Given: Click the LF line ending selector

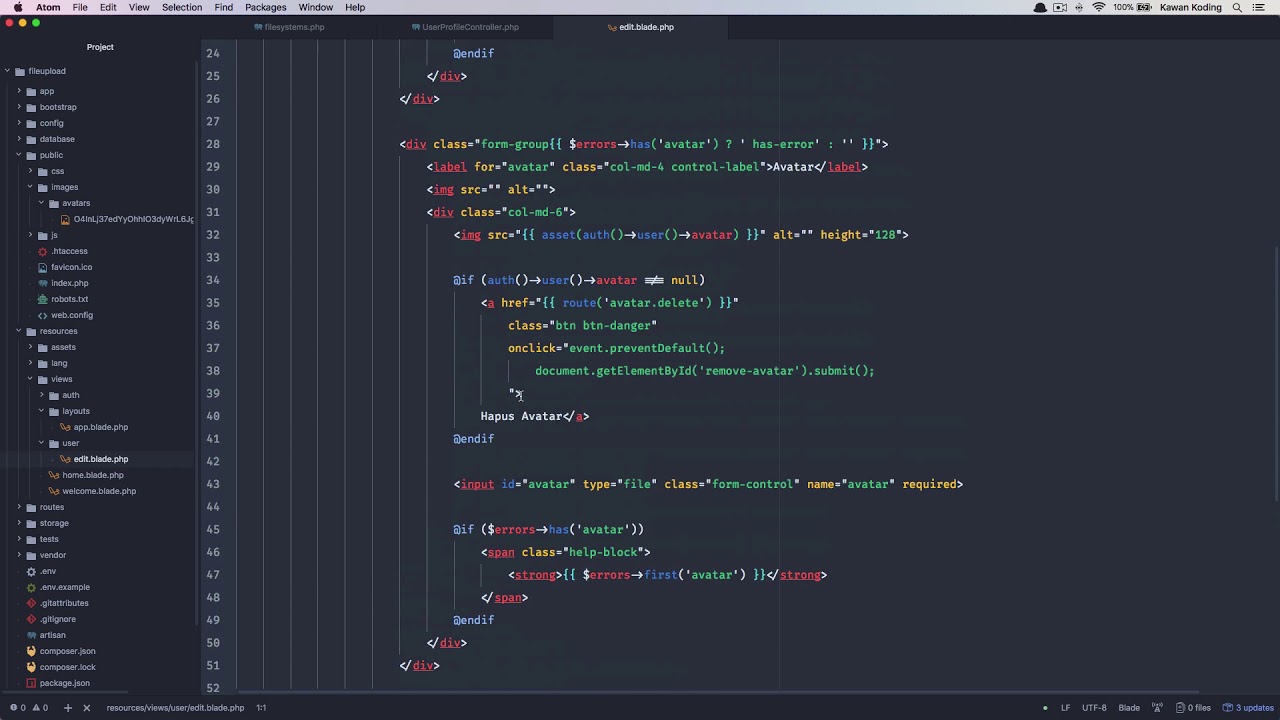Looking at the screenshot, I should 1065,708.
